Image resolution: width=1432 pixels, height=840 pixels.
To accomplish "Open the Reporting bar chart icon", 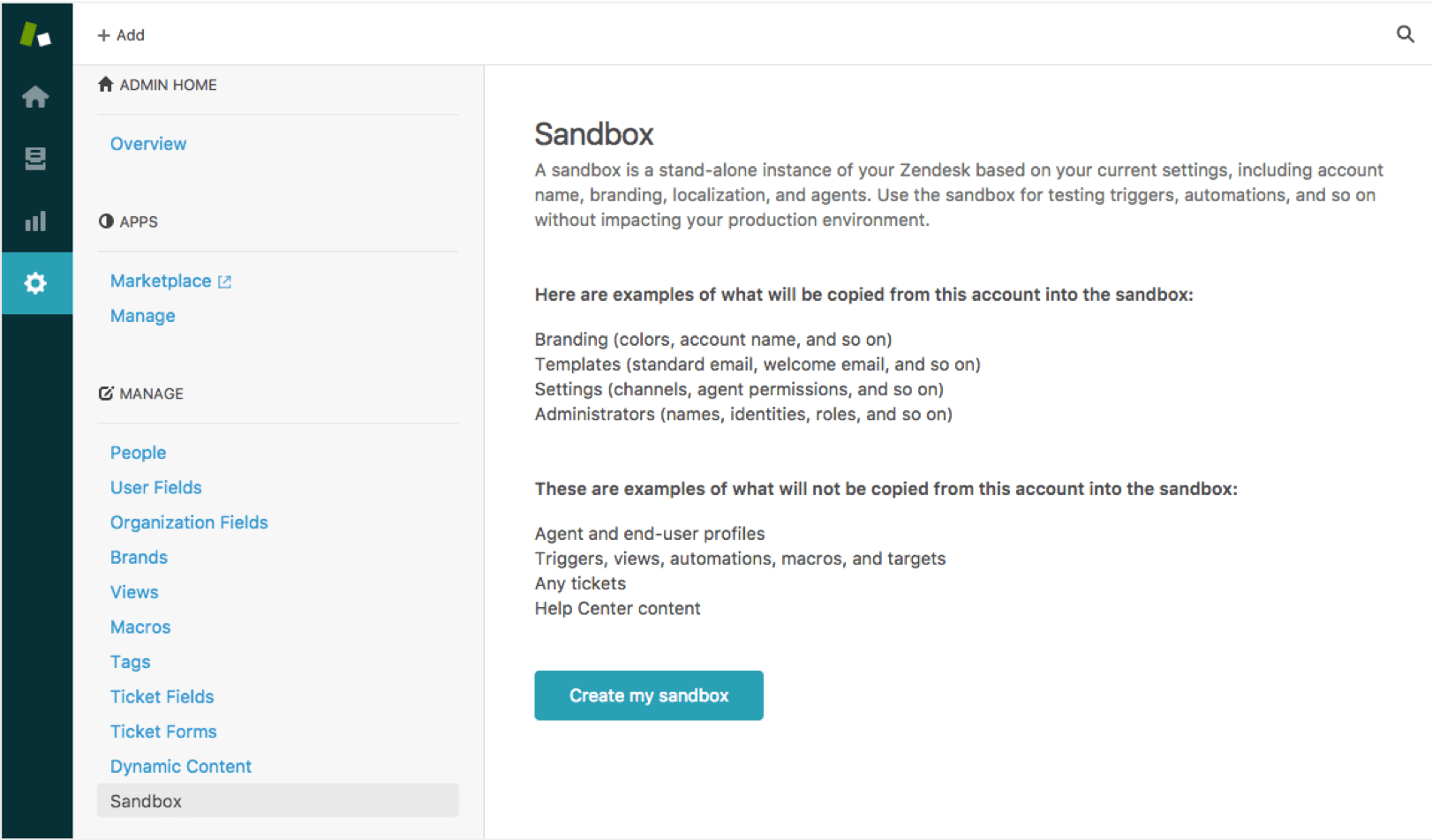I will point(35,221).
